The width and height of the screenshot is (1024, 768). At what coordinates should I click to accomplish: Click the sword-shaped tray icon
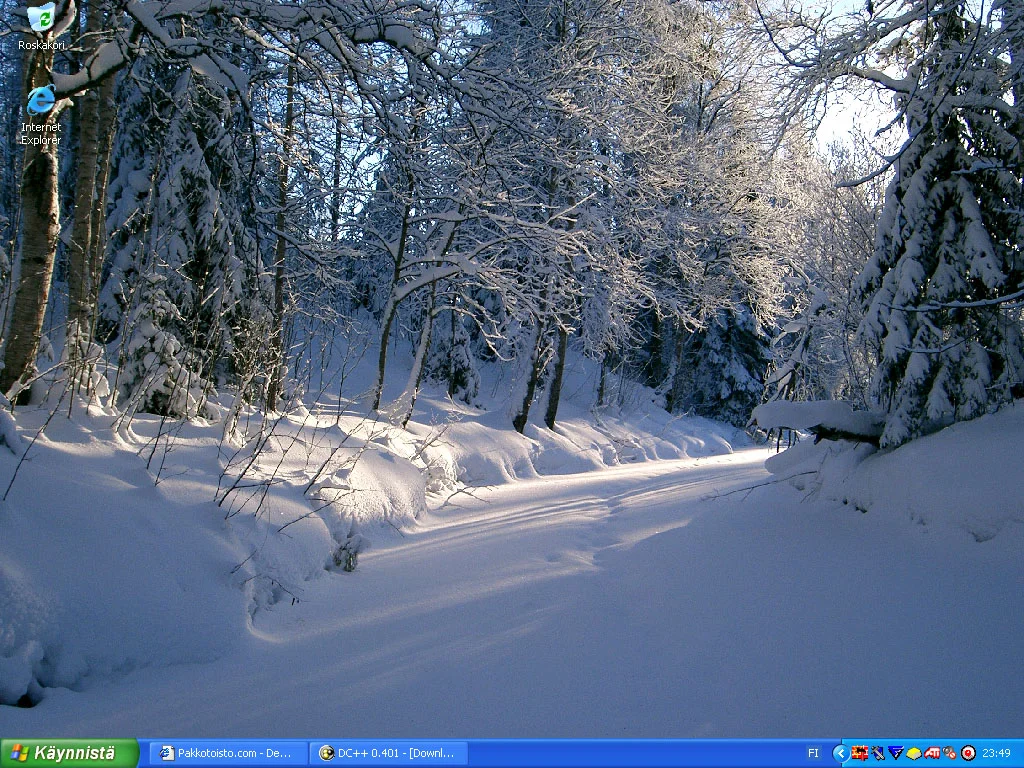tap(878, 753)
